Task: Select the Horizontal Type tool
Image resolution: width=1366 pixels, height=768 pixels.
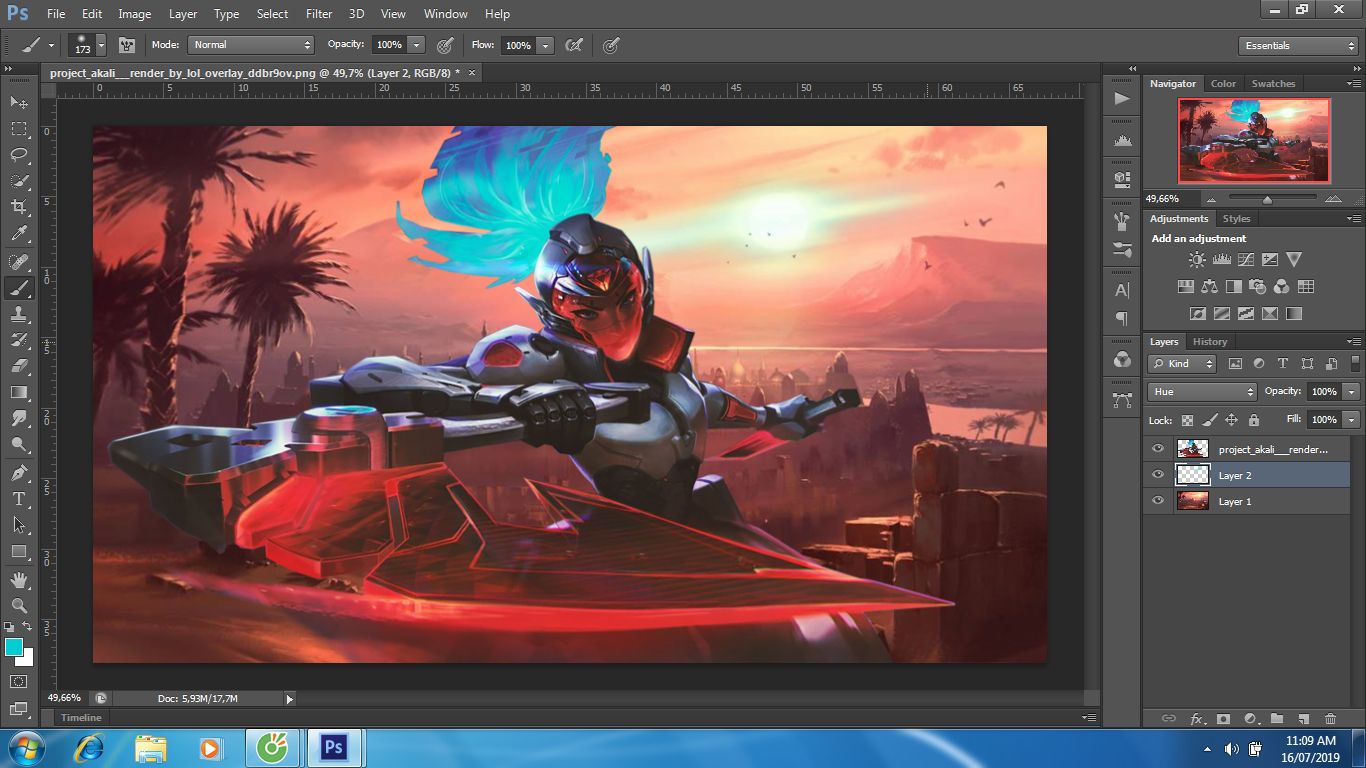Action: [x=19, y=498]
